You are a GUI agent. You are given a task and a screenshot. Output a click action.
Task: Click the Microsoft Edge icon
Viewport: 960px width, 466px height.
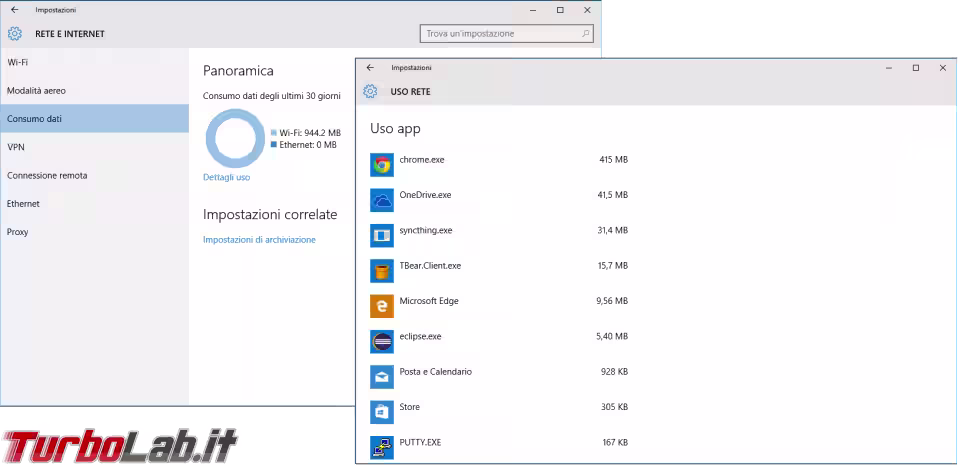point(381,306)
